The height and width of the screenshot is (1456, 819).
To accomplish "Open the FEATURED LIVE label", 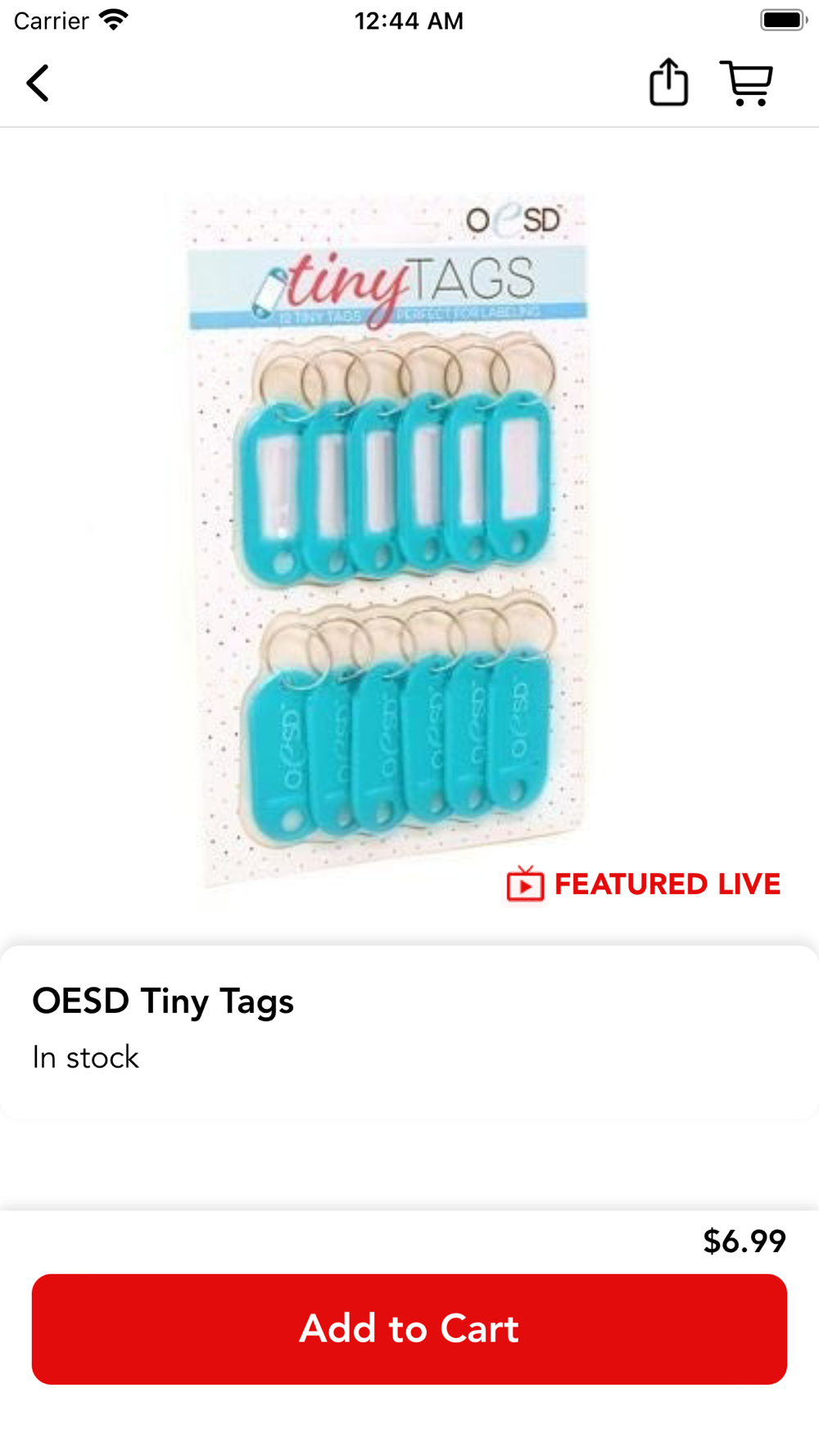I will click(x=667, y=884).
